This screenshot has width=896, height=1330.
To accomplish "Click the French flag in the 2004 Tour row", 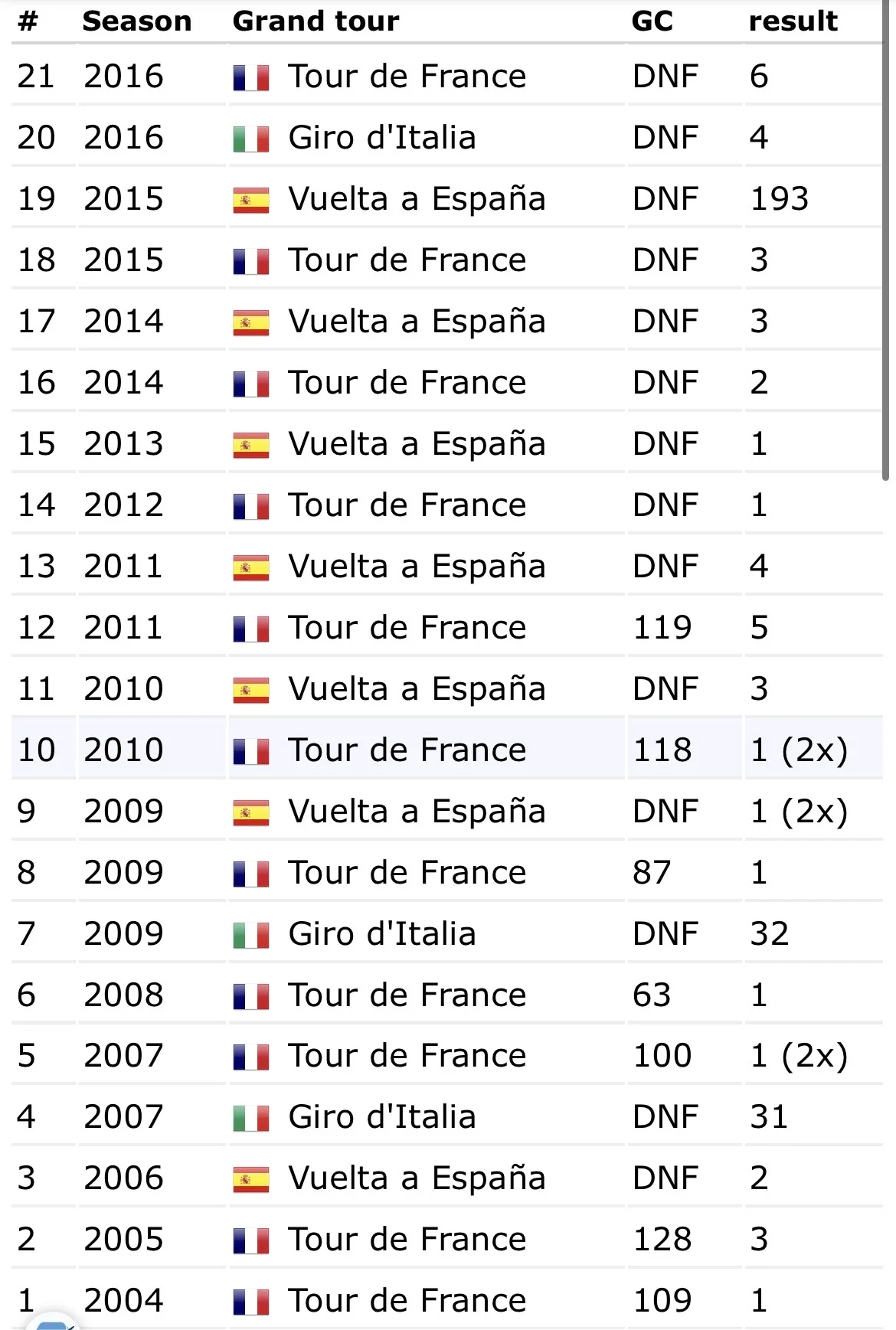I will 251,1302.
